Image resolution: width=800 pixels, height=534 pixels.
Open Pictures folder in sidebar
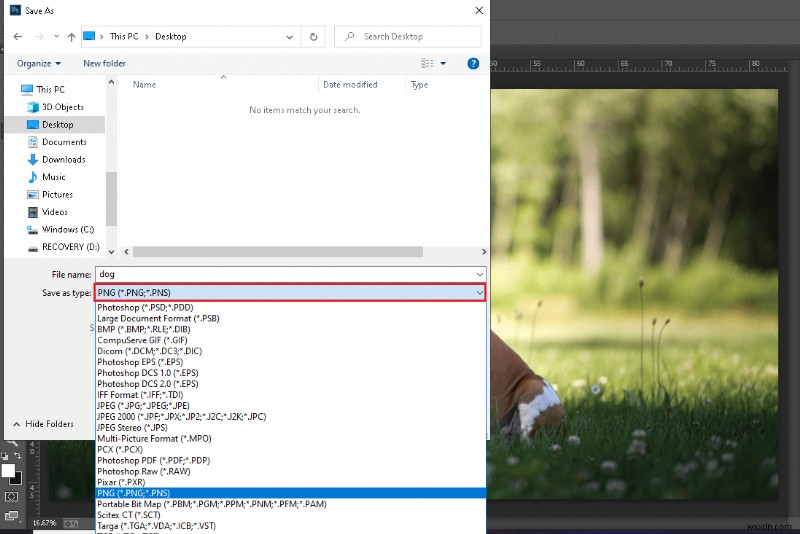click(57, 194)
